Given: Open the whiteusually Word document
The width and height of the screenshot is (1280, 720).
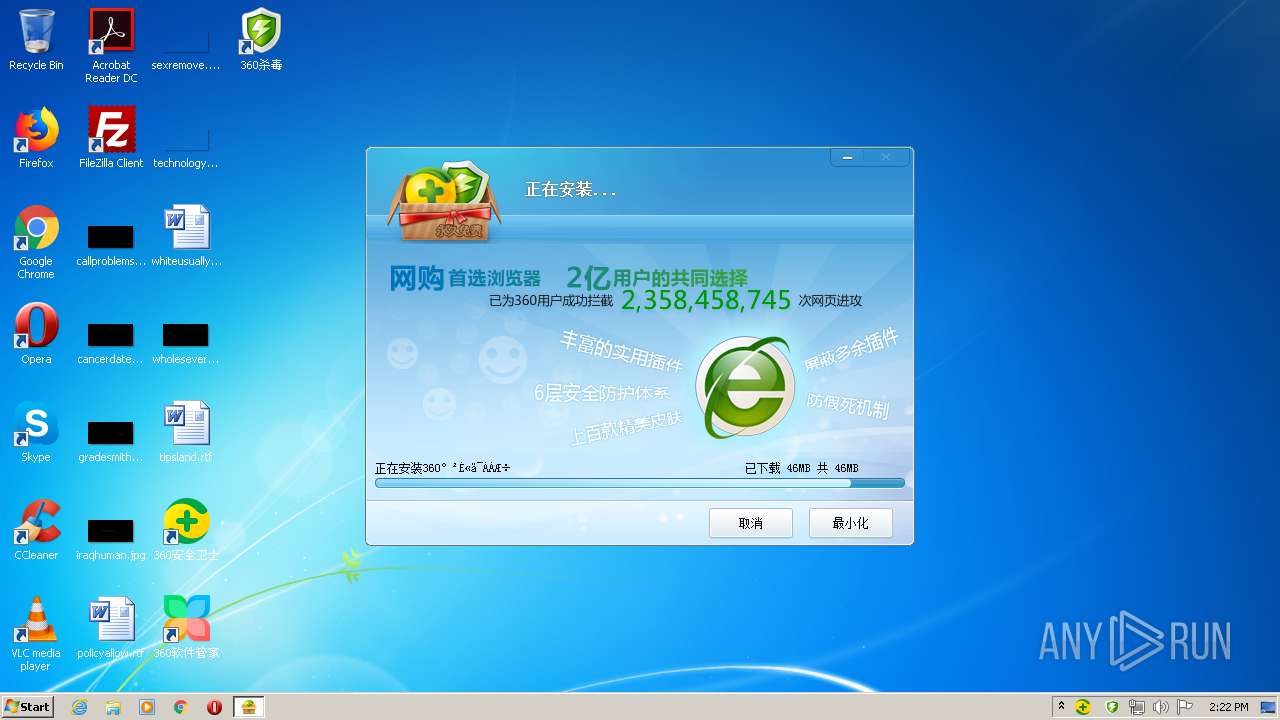Looking at the screenshot, I should click(x=186, y=236).
